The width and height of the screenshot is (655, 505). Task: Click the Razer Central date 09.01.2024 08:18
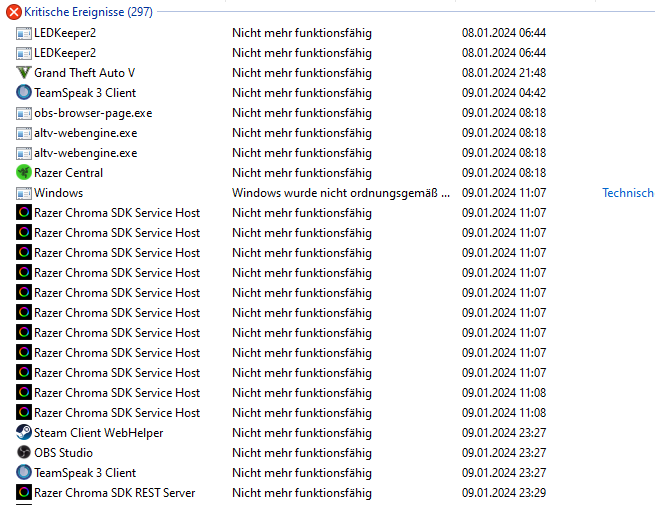[504, 173]
